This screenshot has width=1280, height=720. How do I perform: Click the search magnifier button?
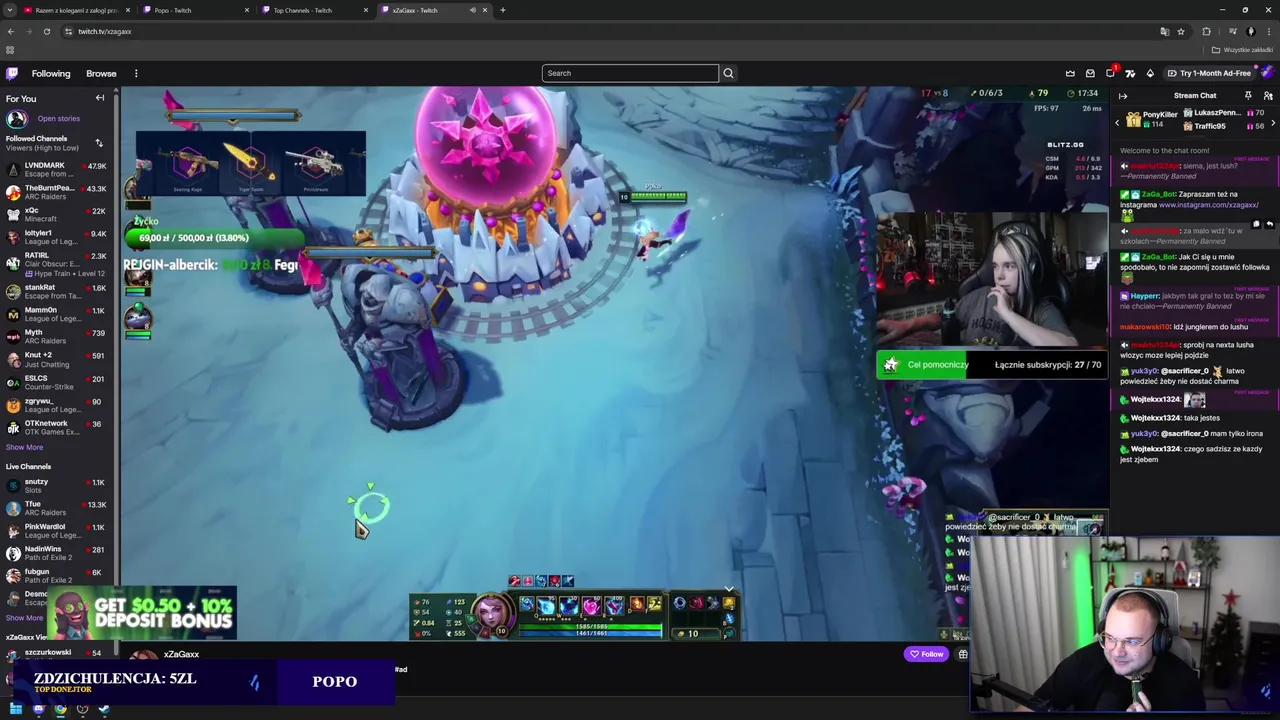(x=728, y=73)
